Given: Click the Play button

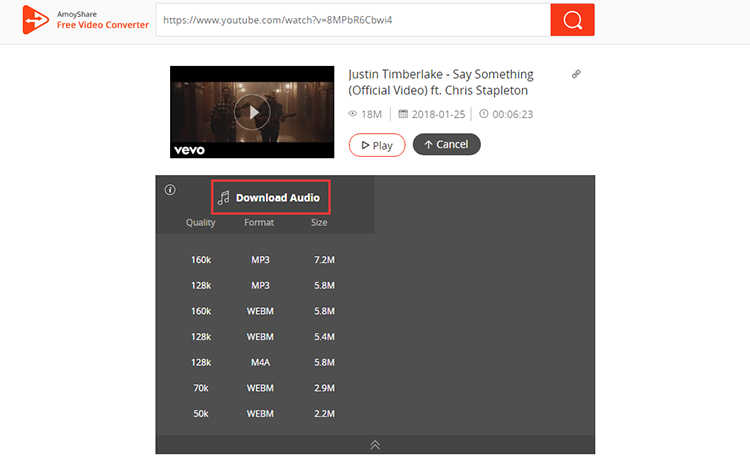Looking at the screenshot, I should click(x=377, y=145).
